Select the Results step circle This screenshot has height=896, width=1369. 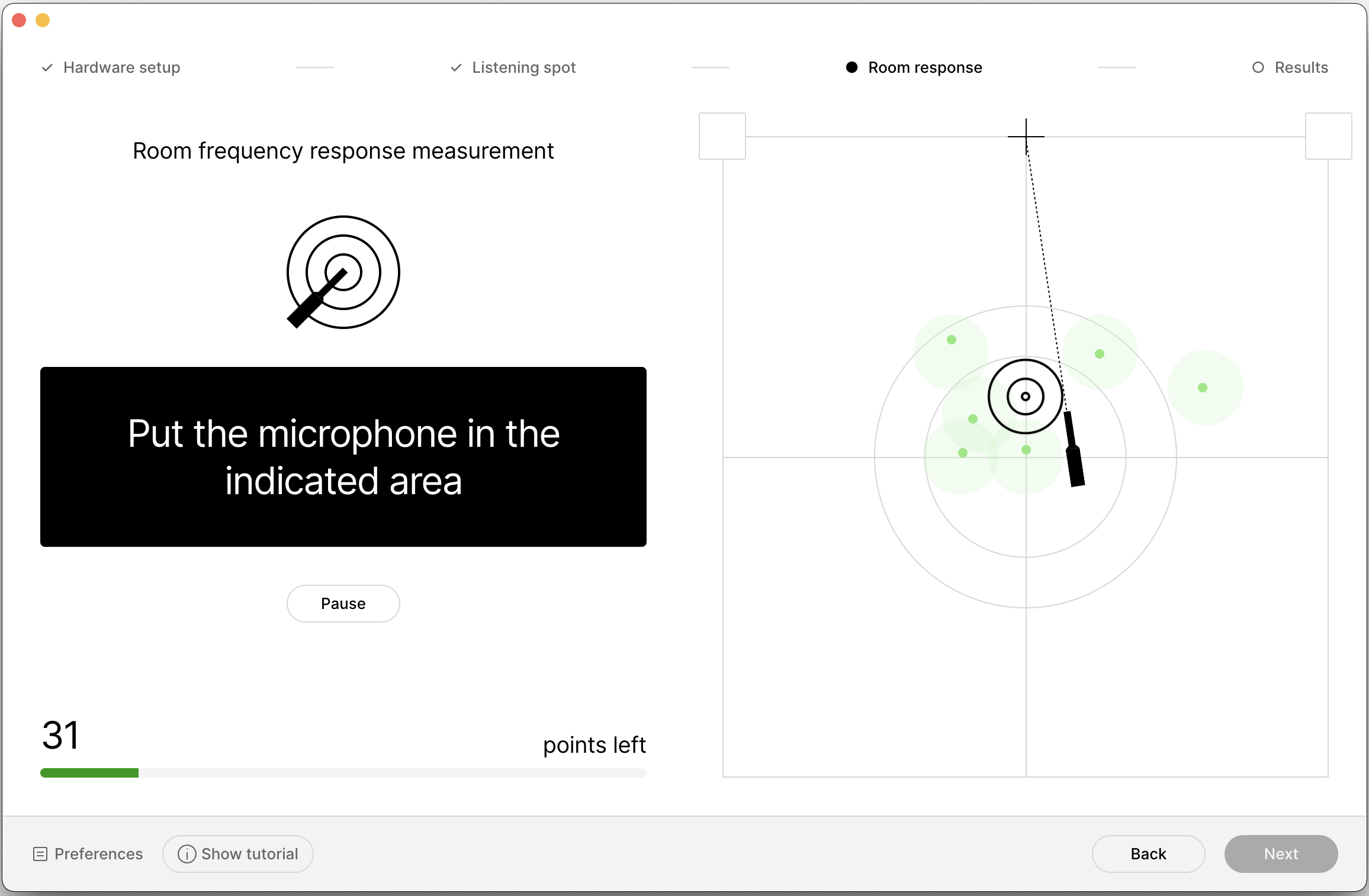click(1258, 67)
